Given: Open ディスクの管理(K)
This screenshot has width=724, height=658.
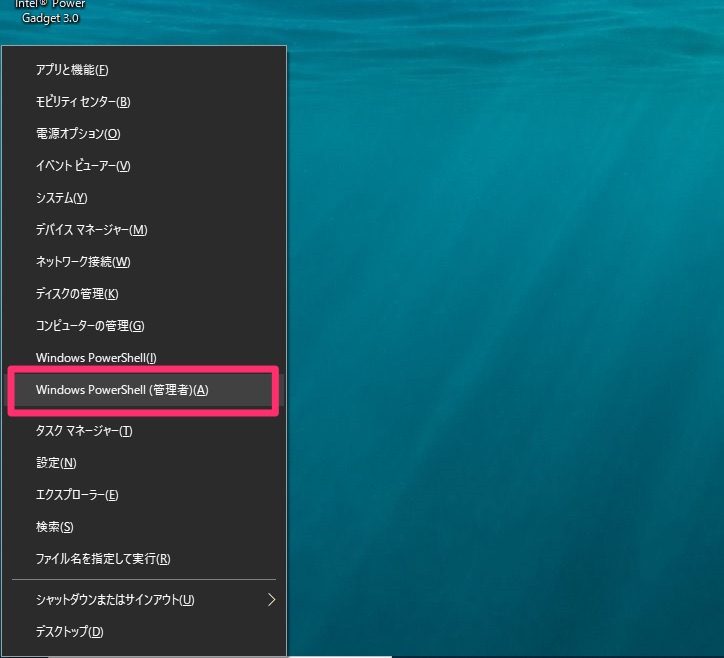Looking at the screenshot, I should [x=144, y=294].
